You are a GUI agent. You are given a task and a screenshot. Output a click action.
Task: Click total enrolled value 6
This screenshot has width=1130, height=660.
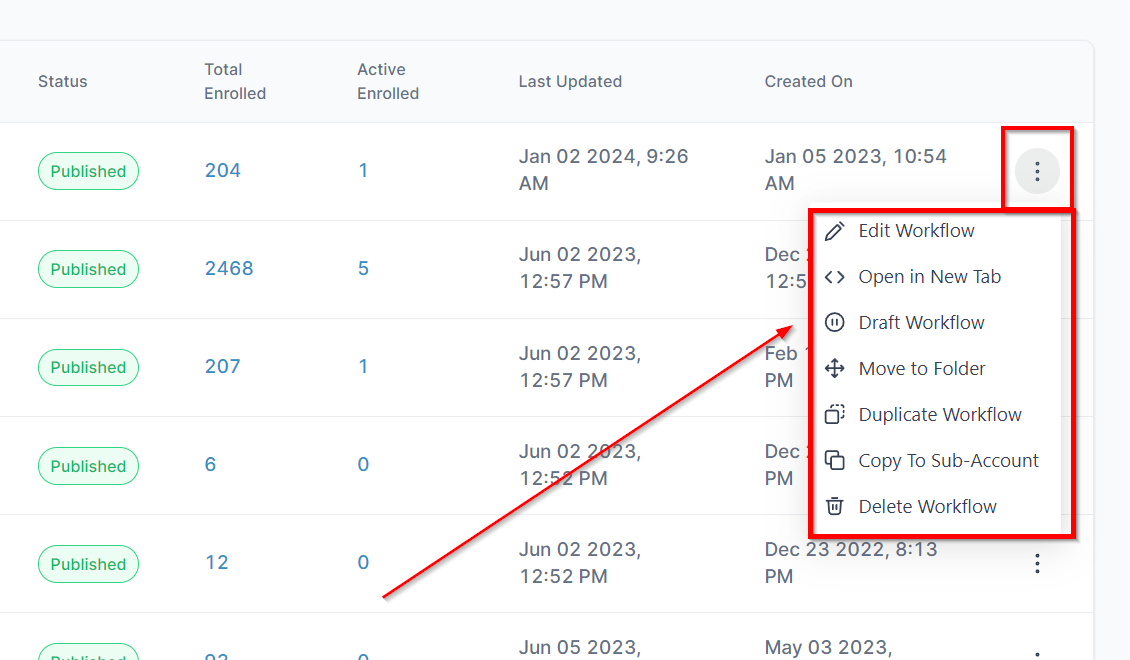click(210, 465)
